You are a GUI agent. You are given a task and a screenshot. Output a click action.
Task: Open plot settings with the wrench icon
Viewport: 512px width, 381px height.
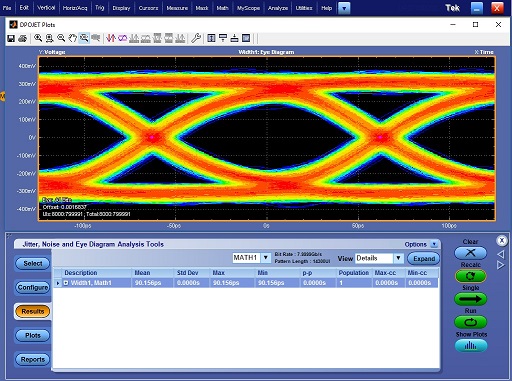pos(196,38)
